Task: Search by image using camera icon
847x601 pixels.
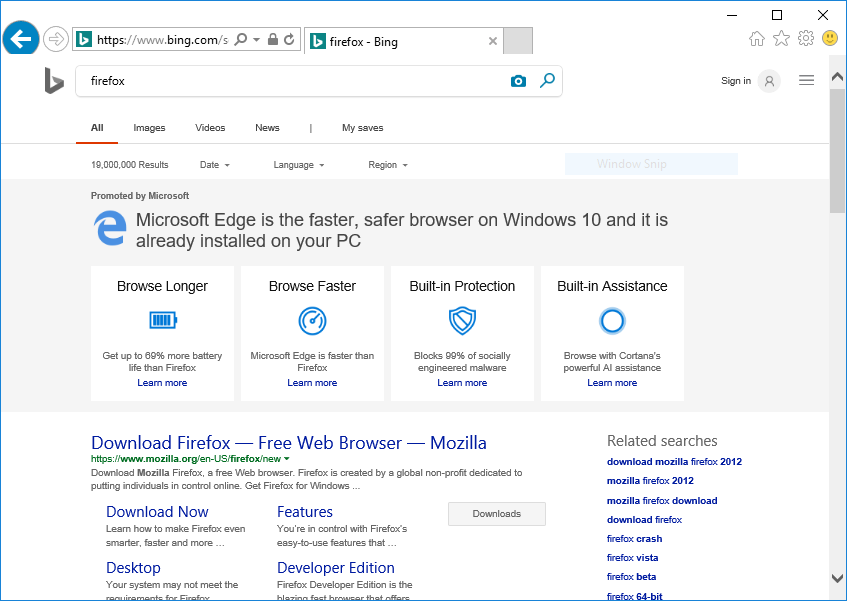Action: pyautogui.click(x=518, y=81)
